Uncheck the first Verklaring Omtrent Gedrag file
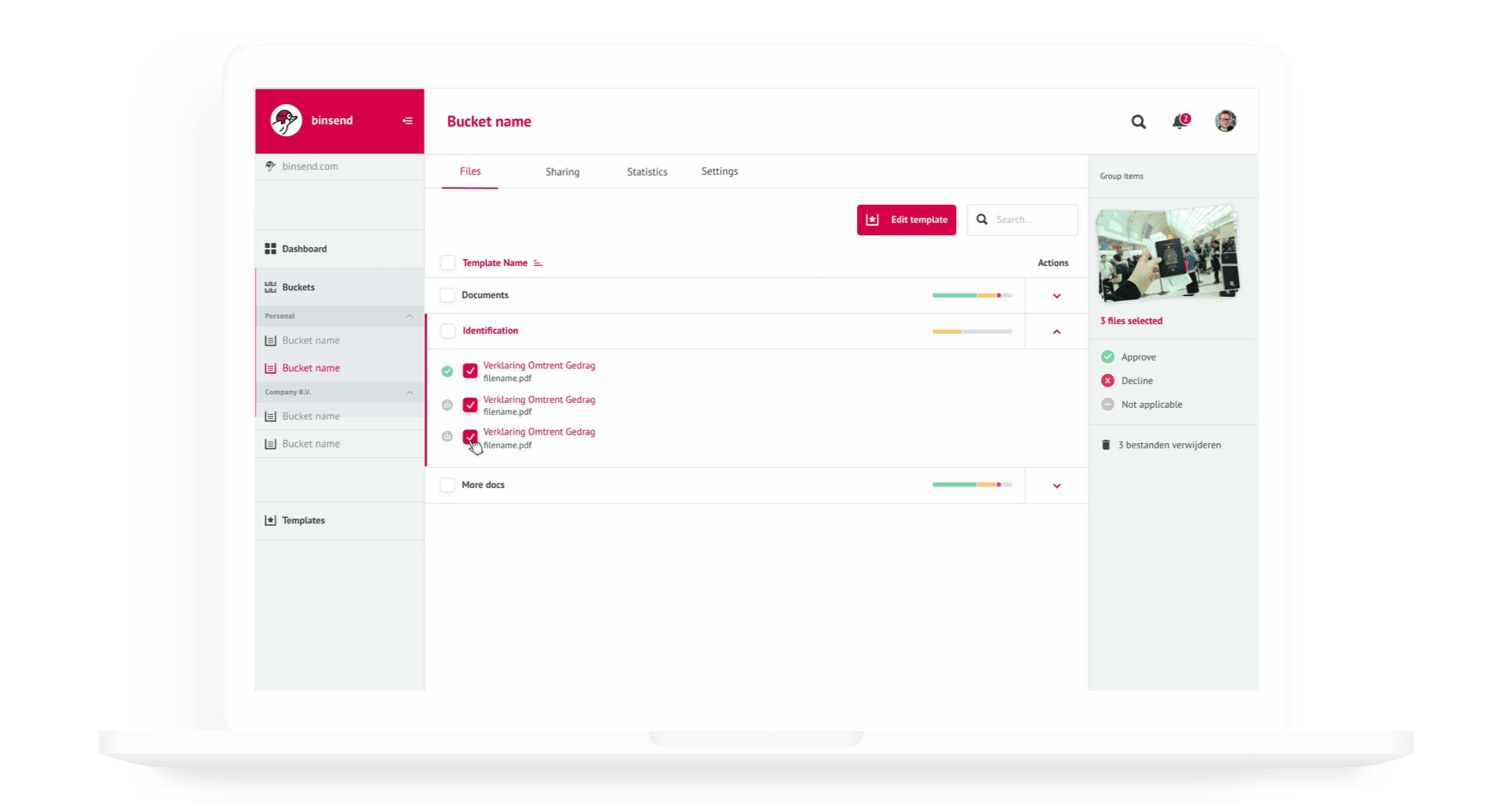1512x806 pixels. tap(470, 370)
